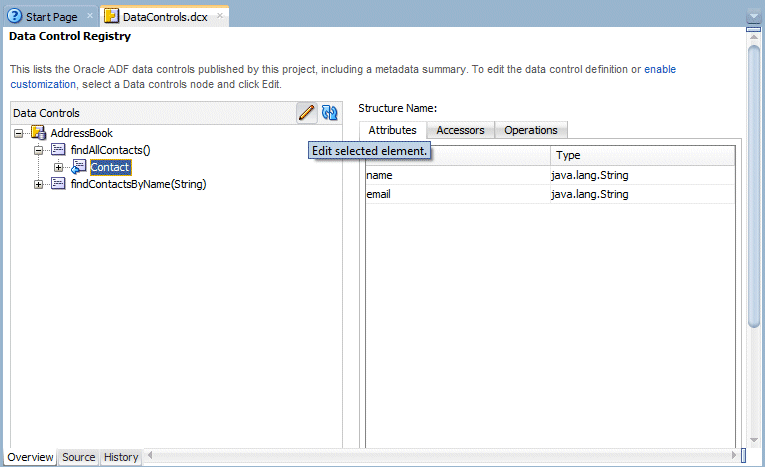Collapse the AddressBook tree node
Image resolution: width=765 pixels, height=467 pixels.
19,133
